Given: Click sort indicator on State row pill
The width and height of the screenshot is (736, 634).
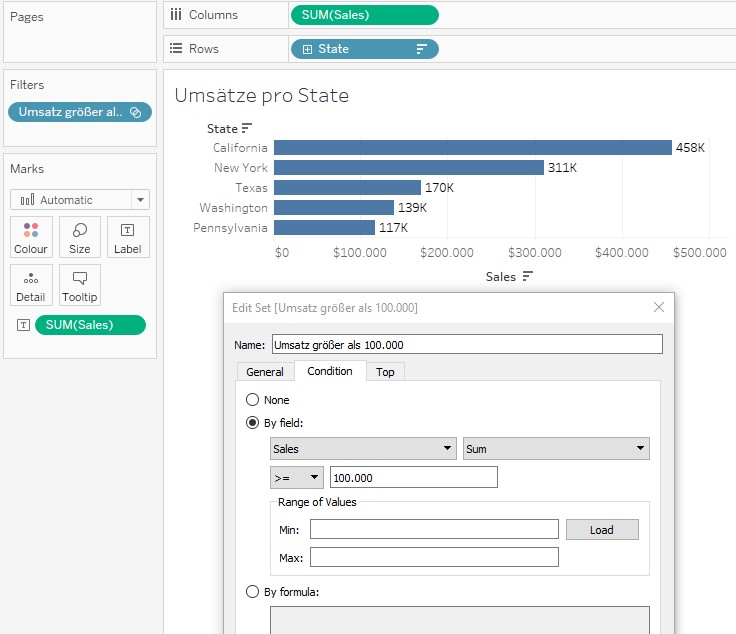Looking at the screenshot, I should click(421, 49).
